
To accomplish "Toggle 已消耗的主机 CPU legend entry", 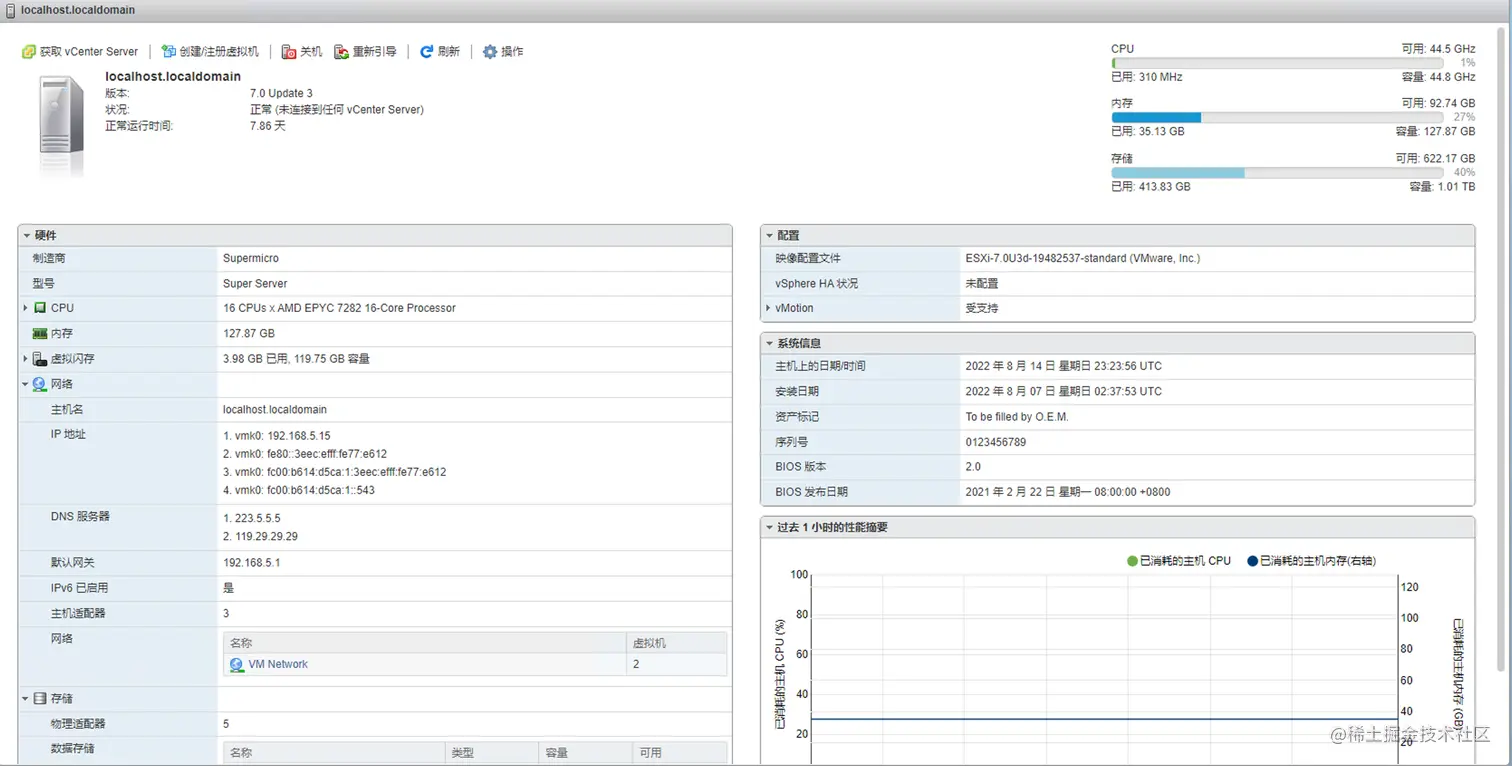I will [1179, 561].
